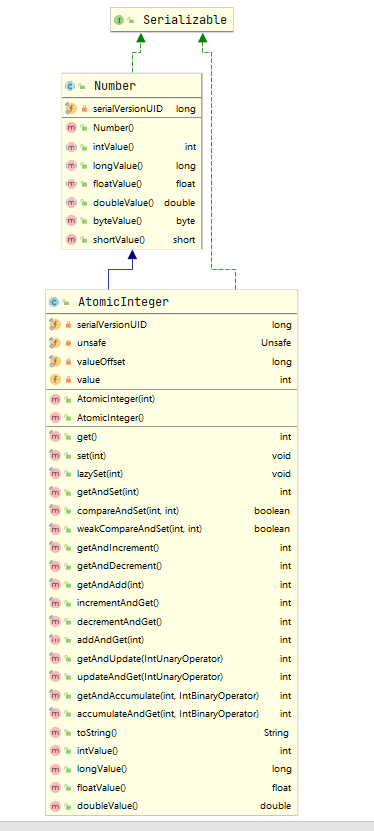Select compareAndSet(int, int) method
374x831 pixels.
pos(172,510)
